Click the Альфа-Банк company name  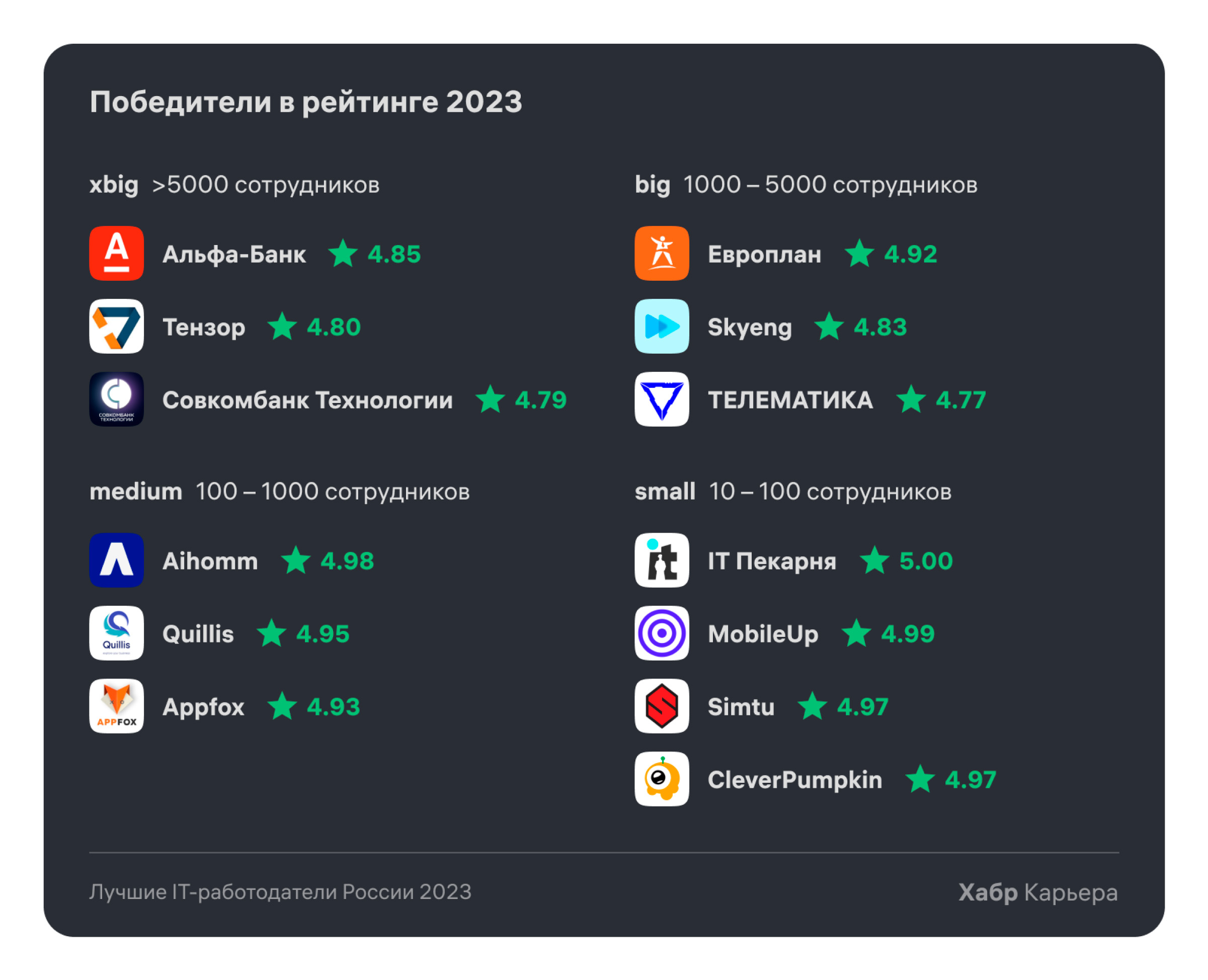click(x=234, y=255)
